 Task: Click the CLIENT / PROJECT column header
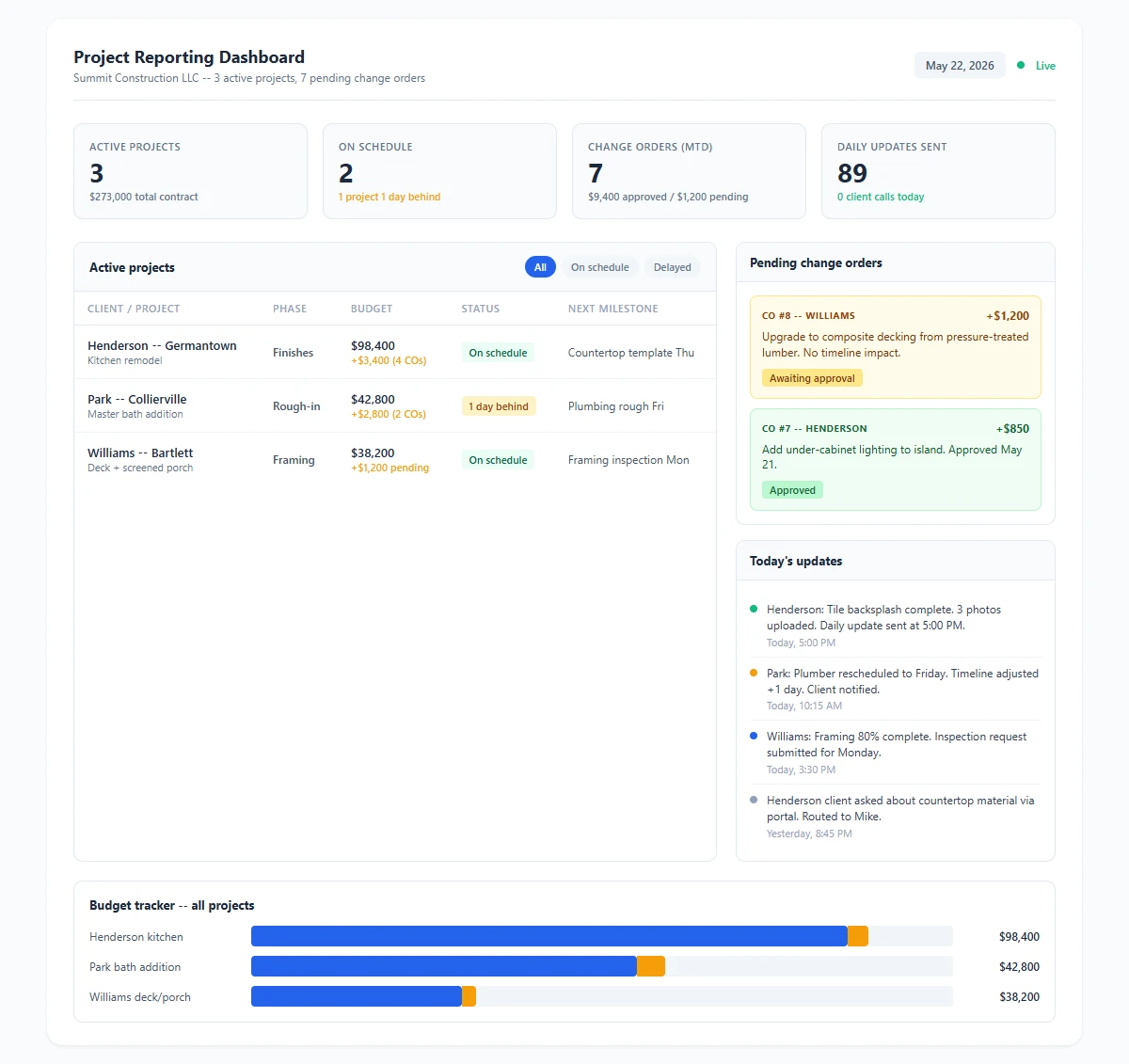pyautogui.click(x=134, y=309)
